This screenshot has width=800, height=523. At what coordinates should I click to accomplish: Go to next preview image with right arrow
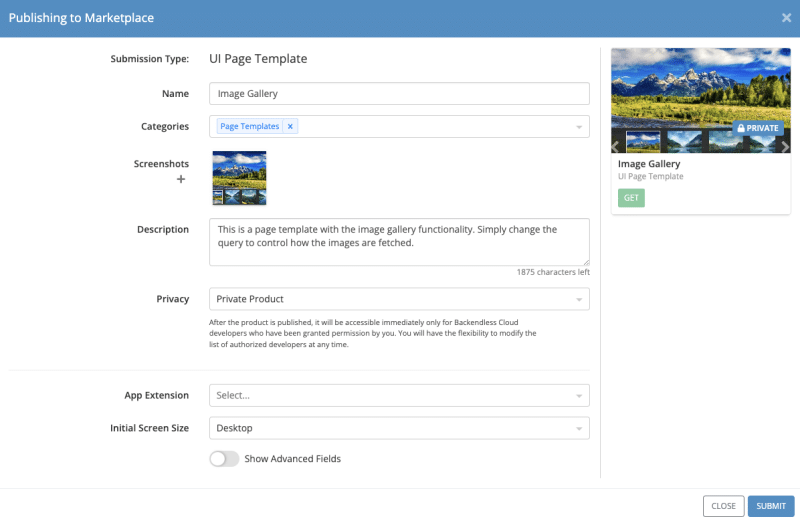(785, 146)
